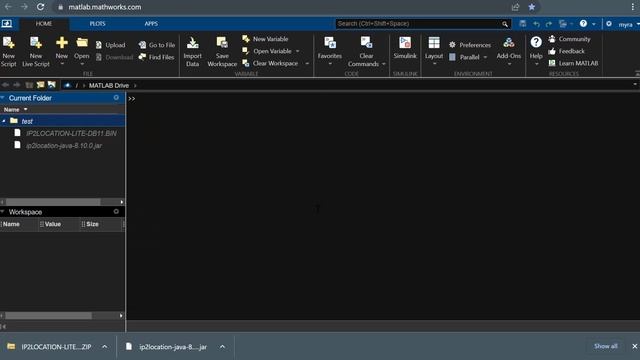This screenshot has height=360, width=640.
Task: Click the MATLAB Drive path segment
Action: click(109, 85)
